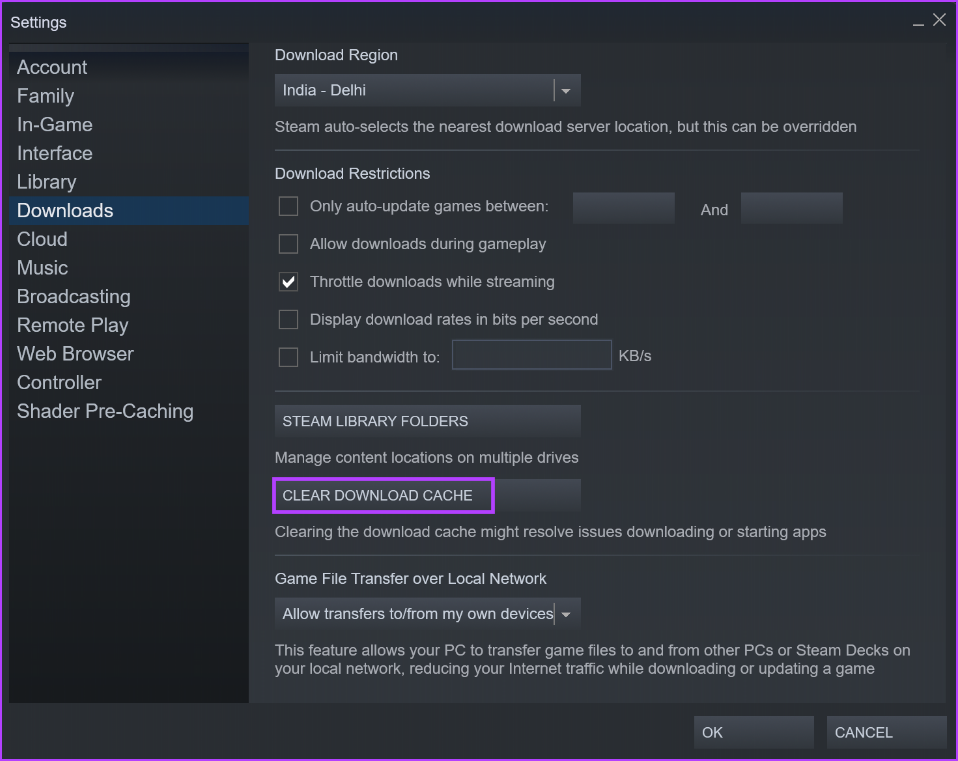Expand the Game File Transfer dropdown

[x=566, y=613]
